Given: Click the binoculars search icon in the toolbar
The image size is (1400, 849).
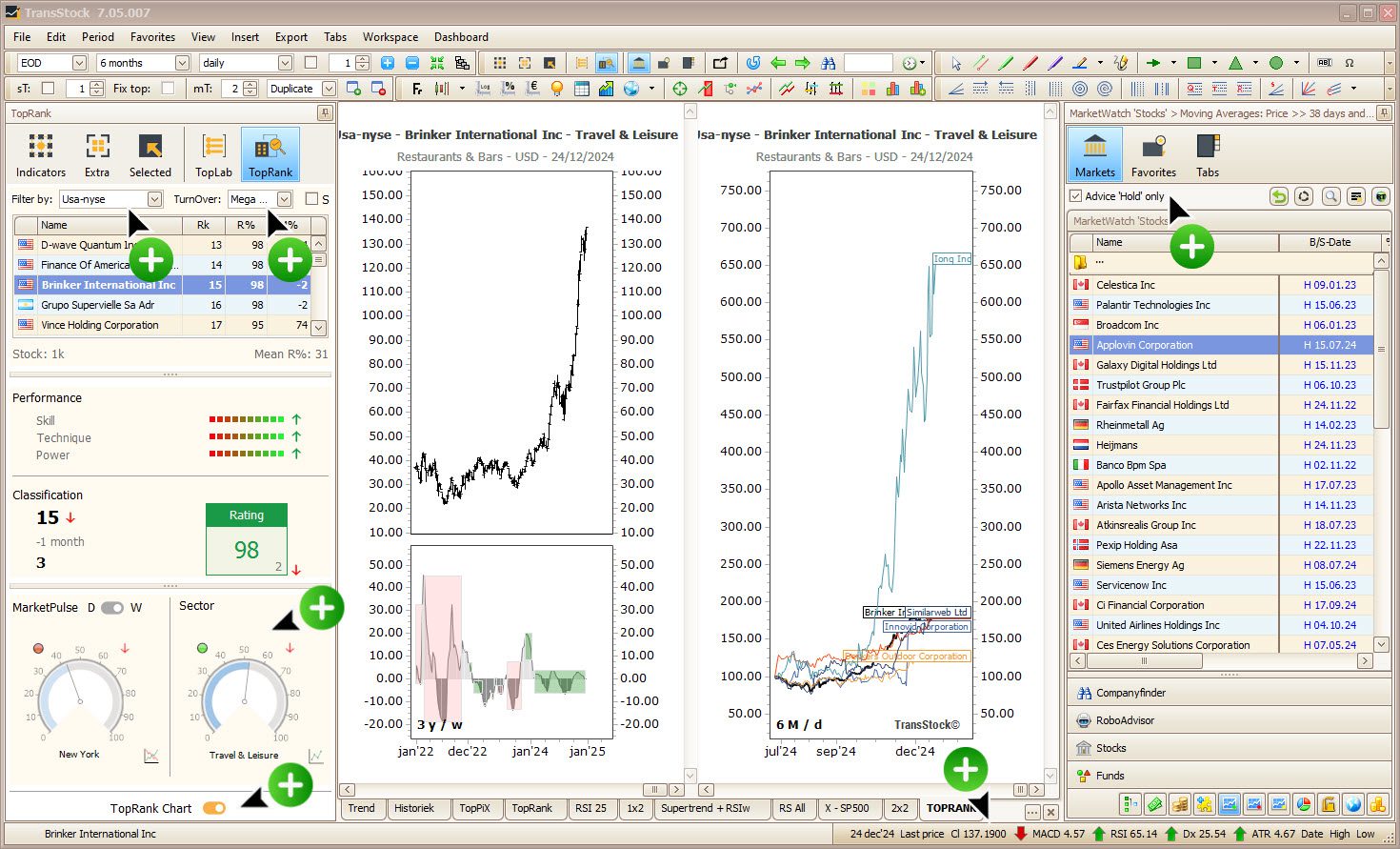Looking at the screenshot, I should (829, 63).
